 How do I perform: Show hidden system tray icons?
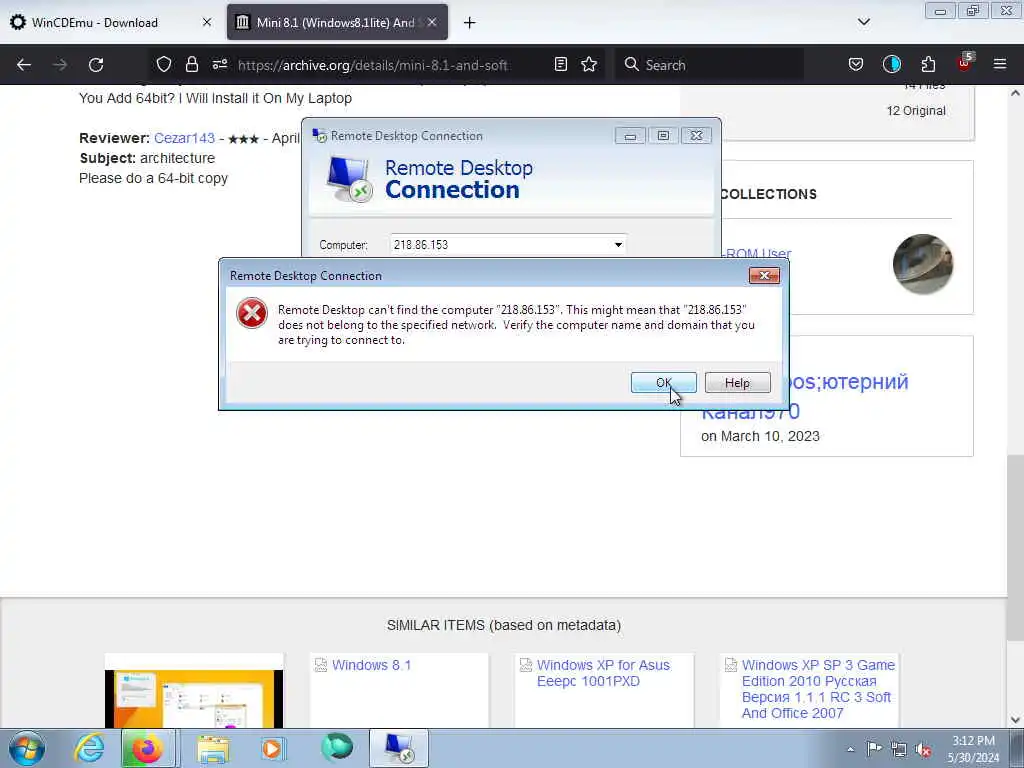[x=850, y=749]
